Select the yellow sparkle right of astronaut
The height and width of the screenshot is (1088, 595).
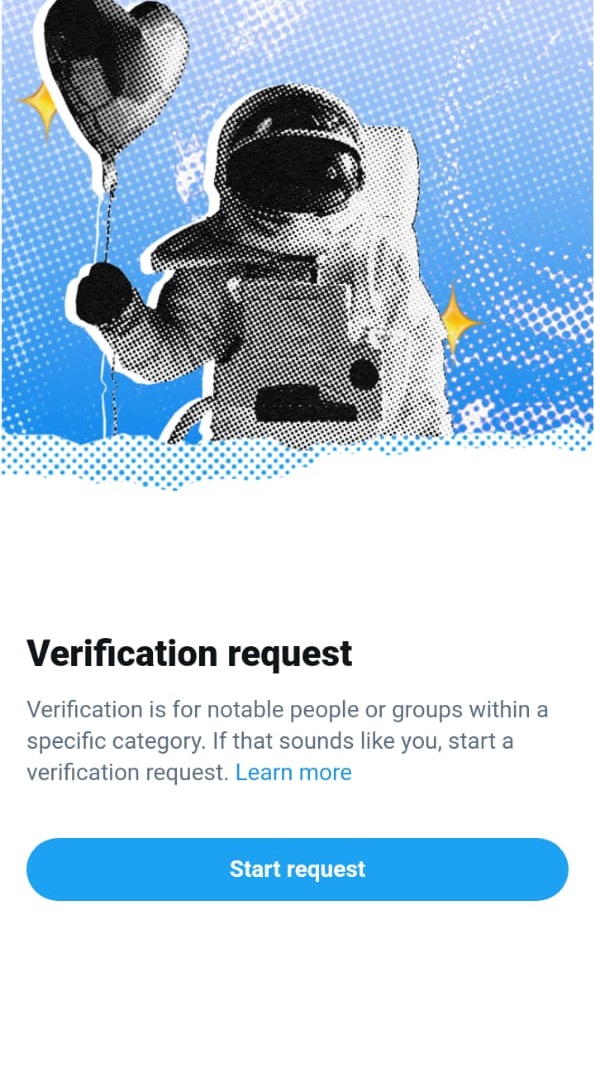click(x=456, y=321)
